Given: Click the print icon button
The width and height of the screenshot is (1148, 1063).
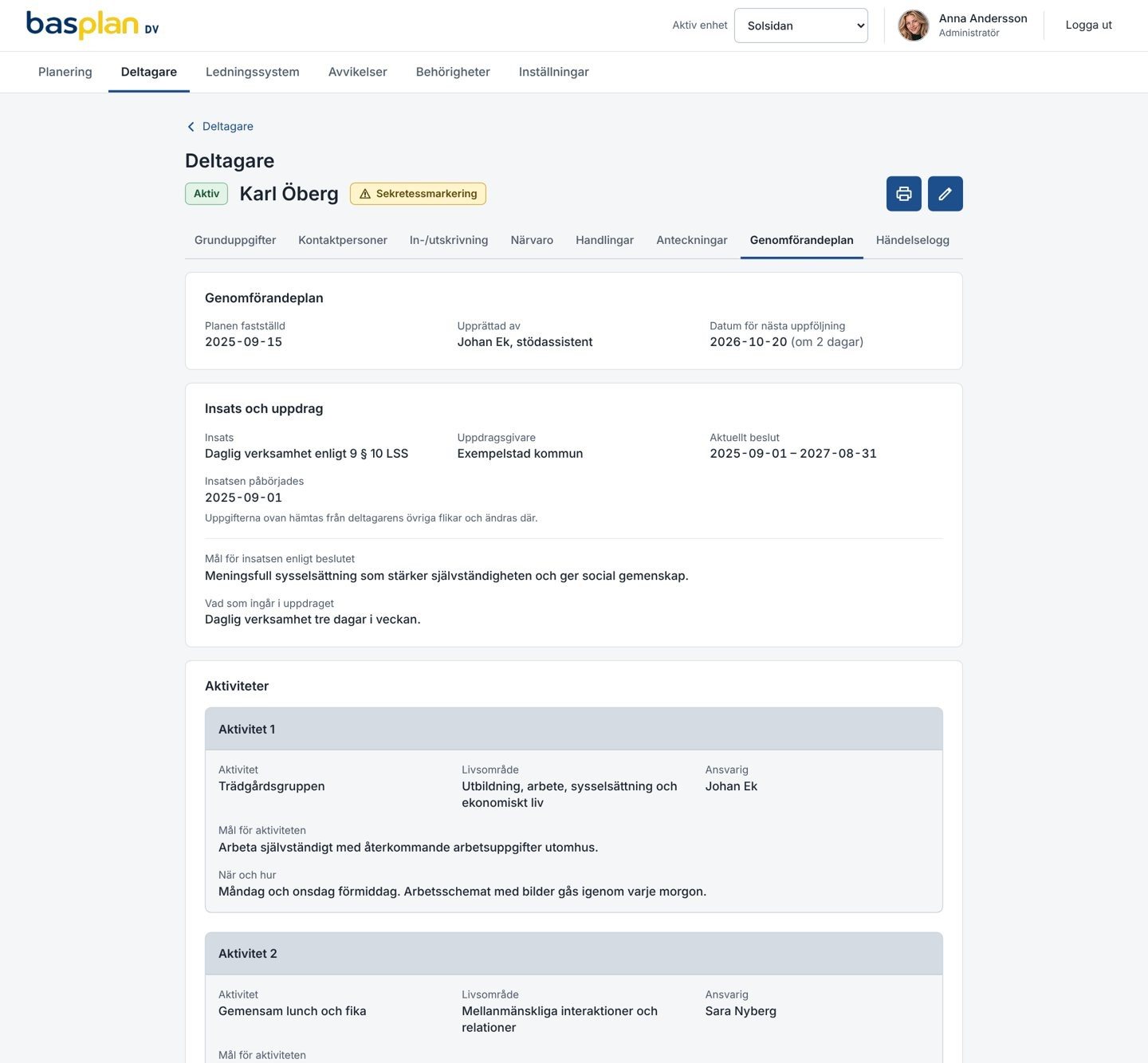Looking at the screenshot, I should (903, 194).
